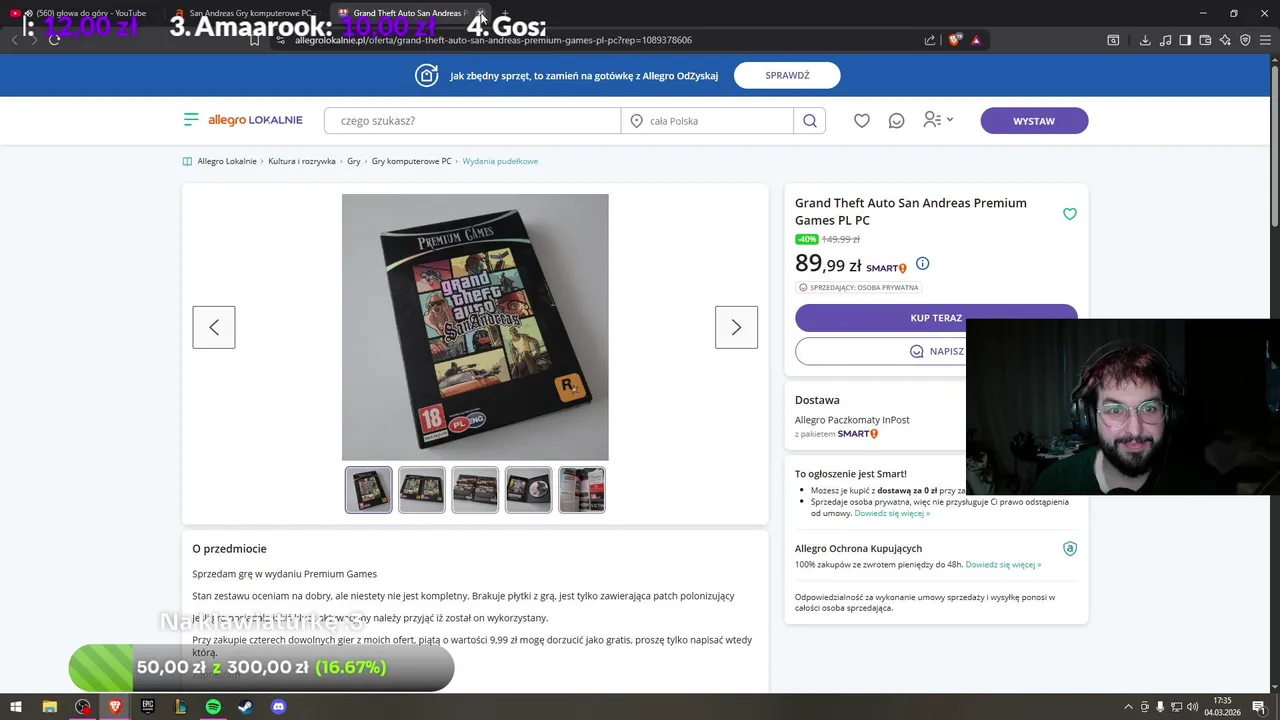Screen dimensions: 1280x720
Task: Show price info via the circled i icon
Action: tap(923, 264)
